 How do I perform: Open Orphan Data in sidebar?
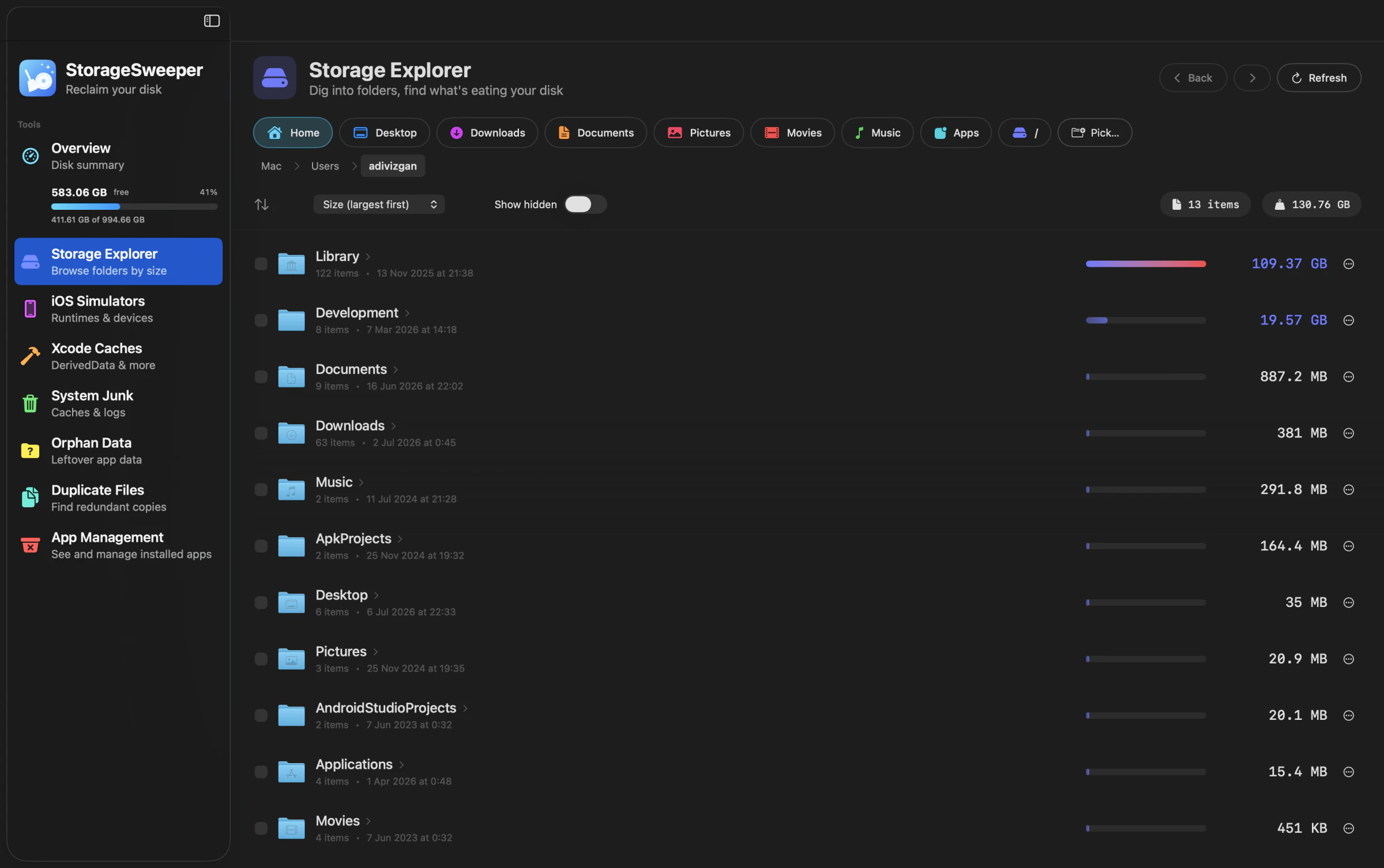click(118, 451)
